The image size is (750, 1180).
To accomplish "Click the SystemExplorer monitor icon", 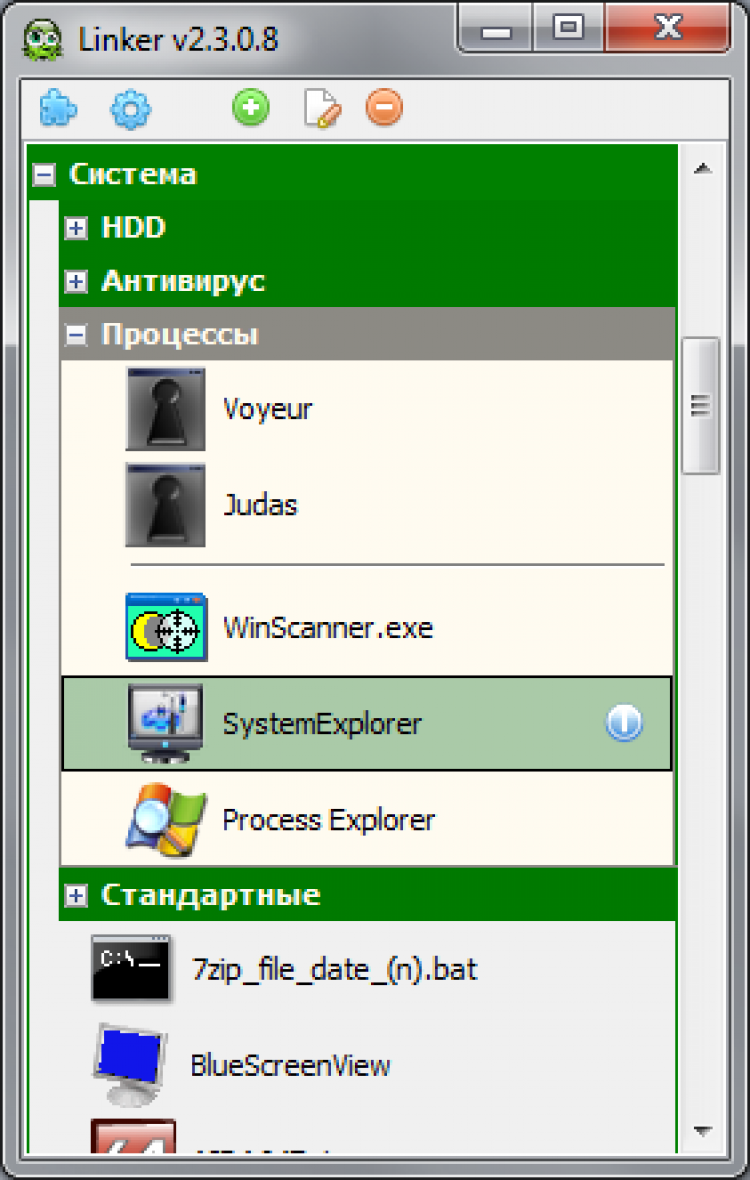I will pos(165,723).
